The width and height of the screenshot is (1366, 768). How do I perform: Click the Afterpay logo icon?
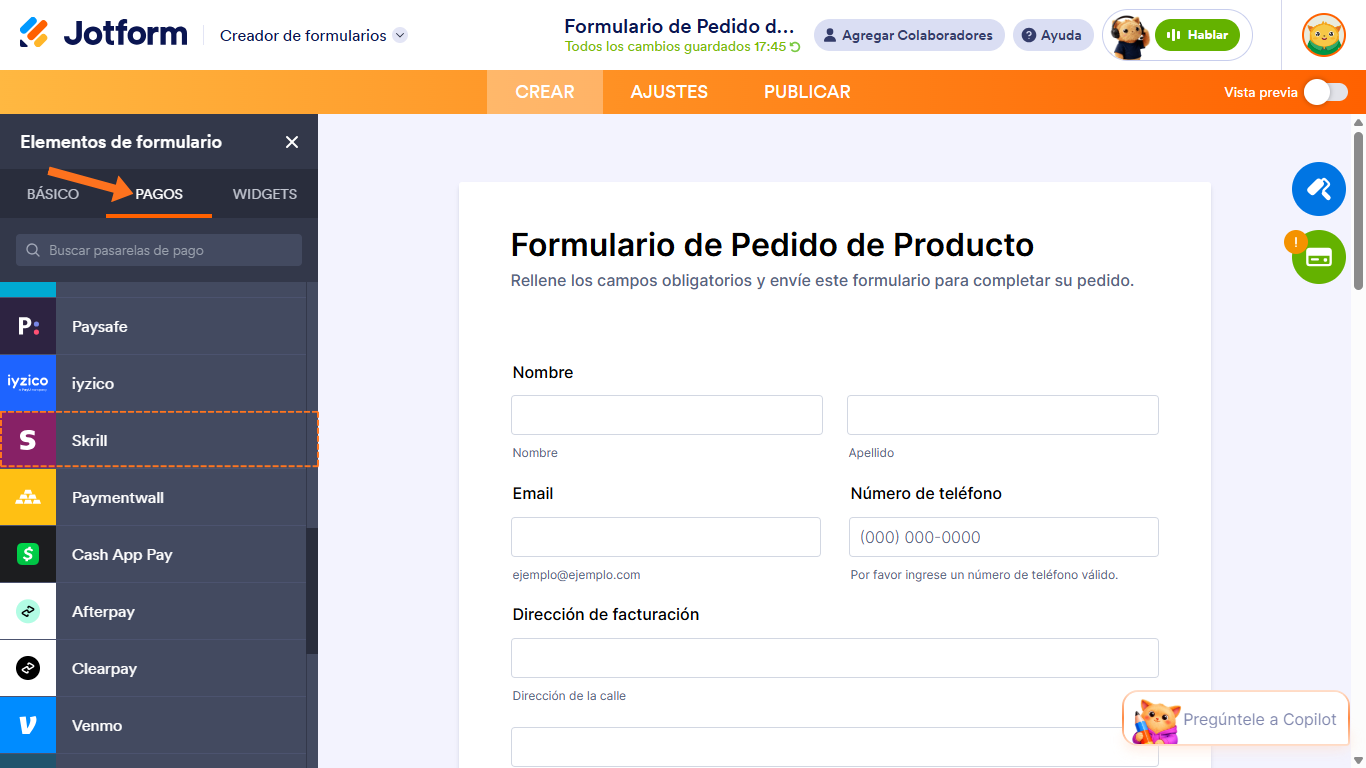(28, 611)
